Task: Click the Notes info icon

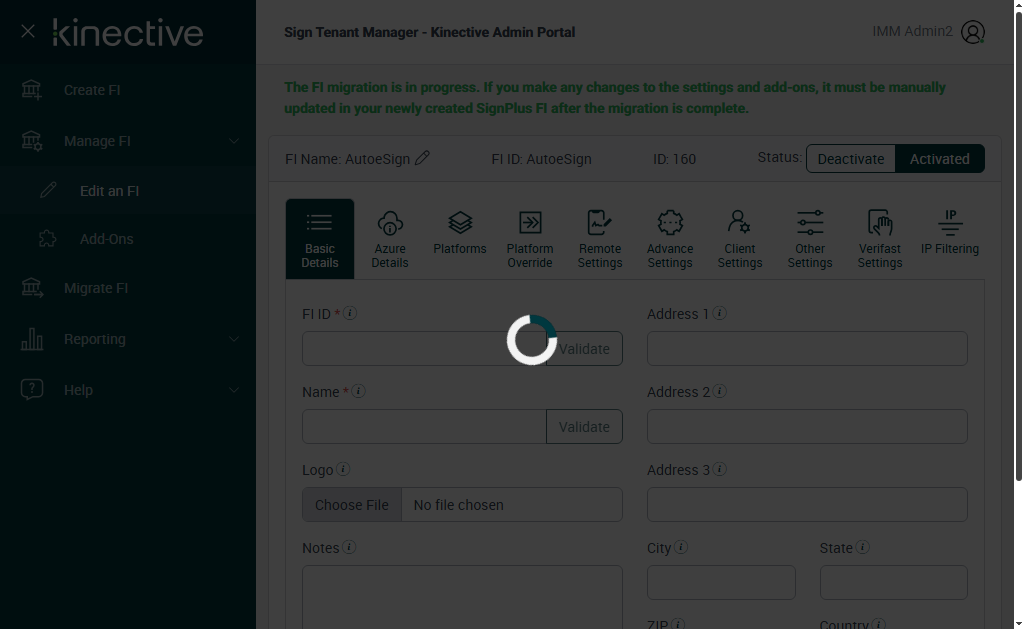Action: pos(349,547)
